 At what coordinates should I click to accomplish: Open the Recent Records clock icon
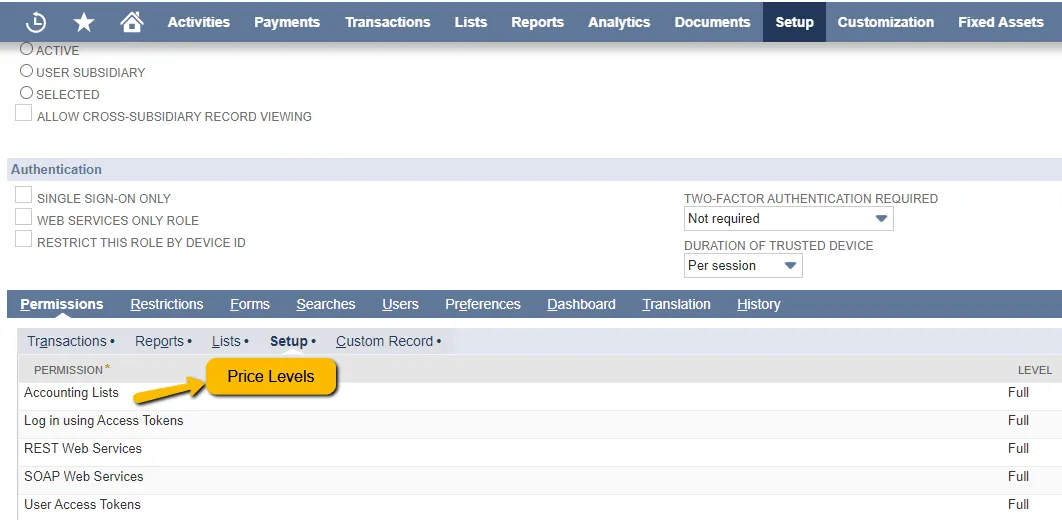[x=36, y=22]
